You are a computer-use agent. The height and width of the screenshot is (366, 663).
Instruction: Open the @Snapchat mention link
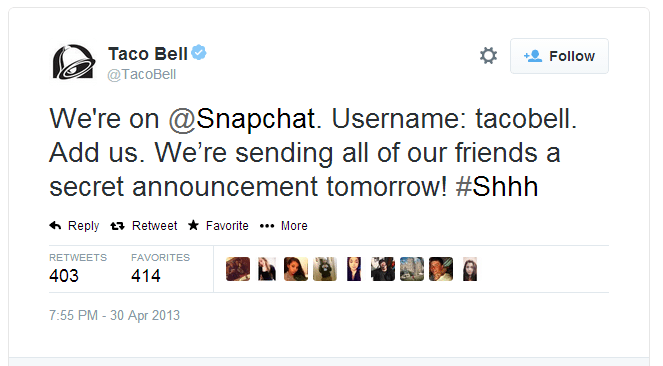pos(242,119)
